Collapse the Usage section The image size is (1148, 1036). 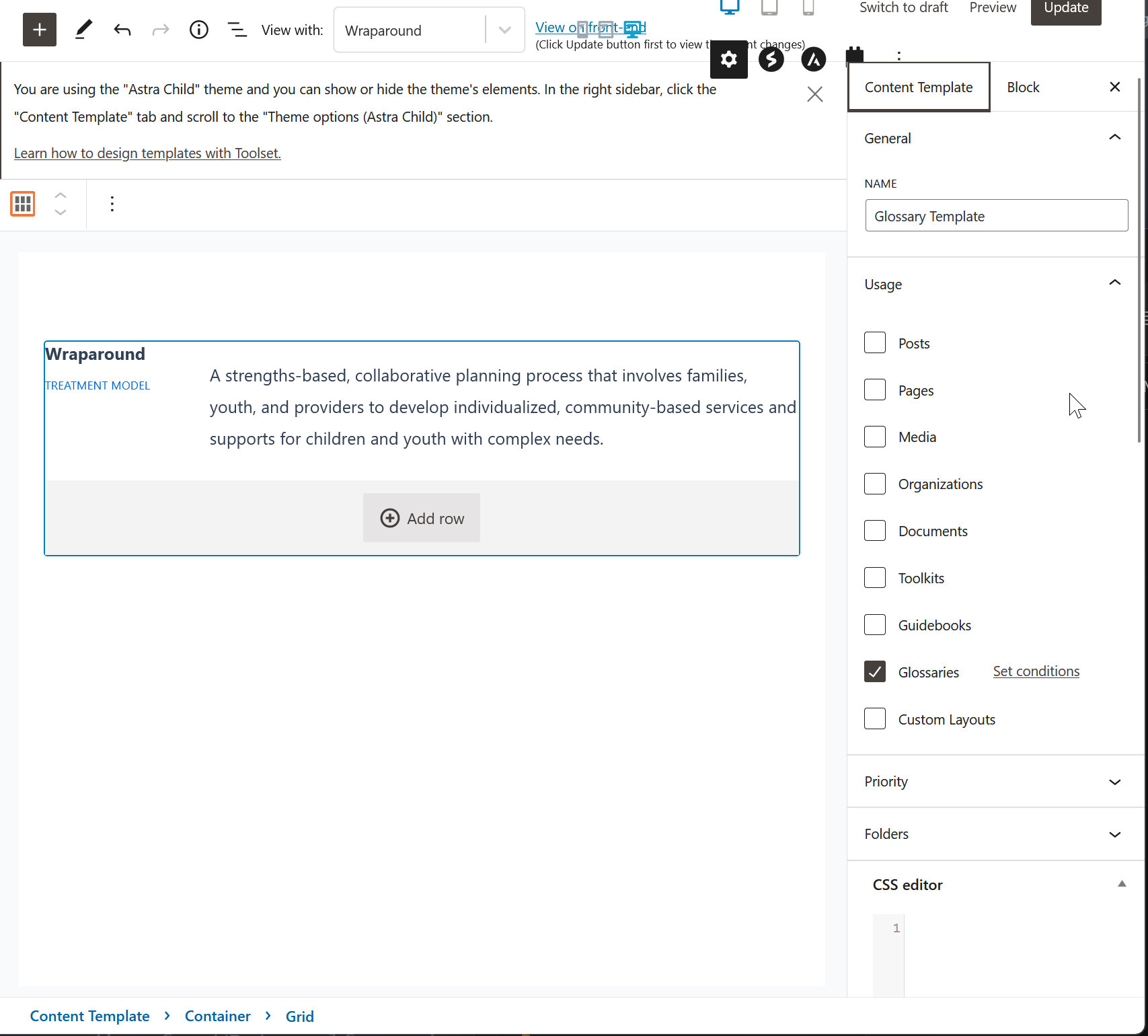point(996,284)
